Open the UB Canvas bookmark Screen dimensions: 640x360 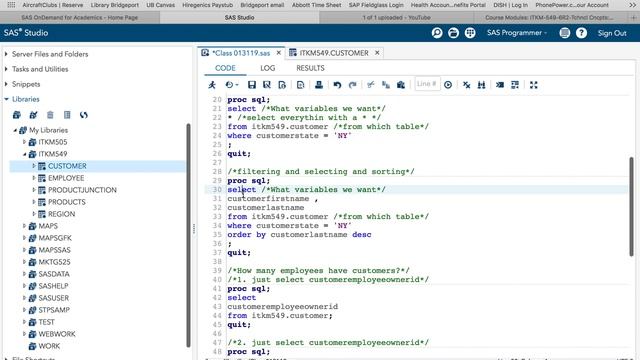pos(160,5)
